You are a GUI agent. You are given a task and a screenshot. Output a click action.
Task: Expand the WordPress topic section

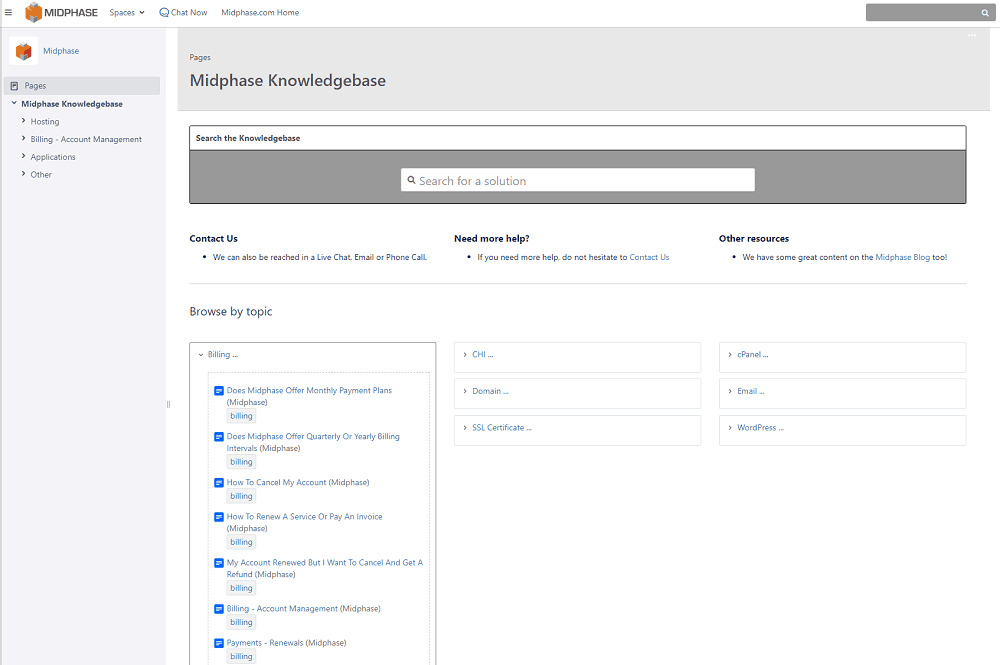tap(730, 428)
